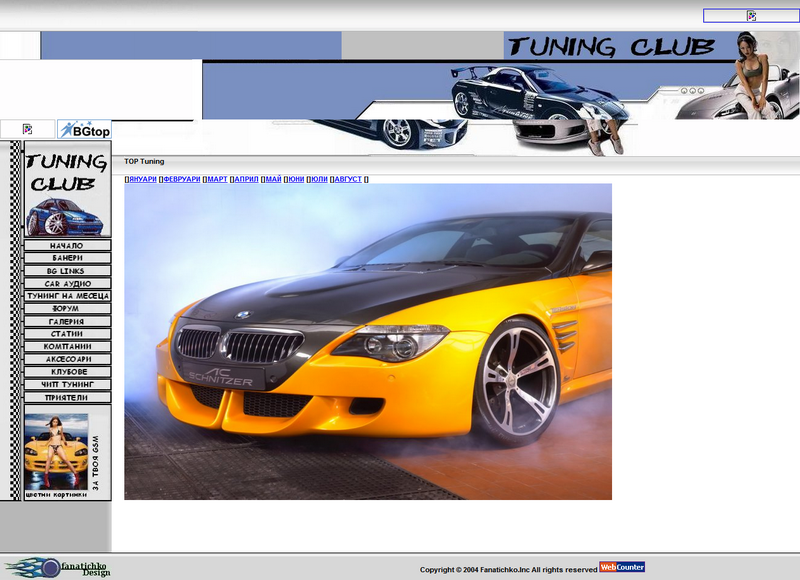Image resolution: width=800 pixels, height=580 pixels.
Task: Open the НАЧАЛО menu item
Action: (x=67, y=245)
